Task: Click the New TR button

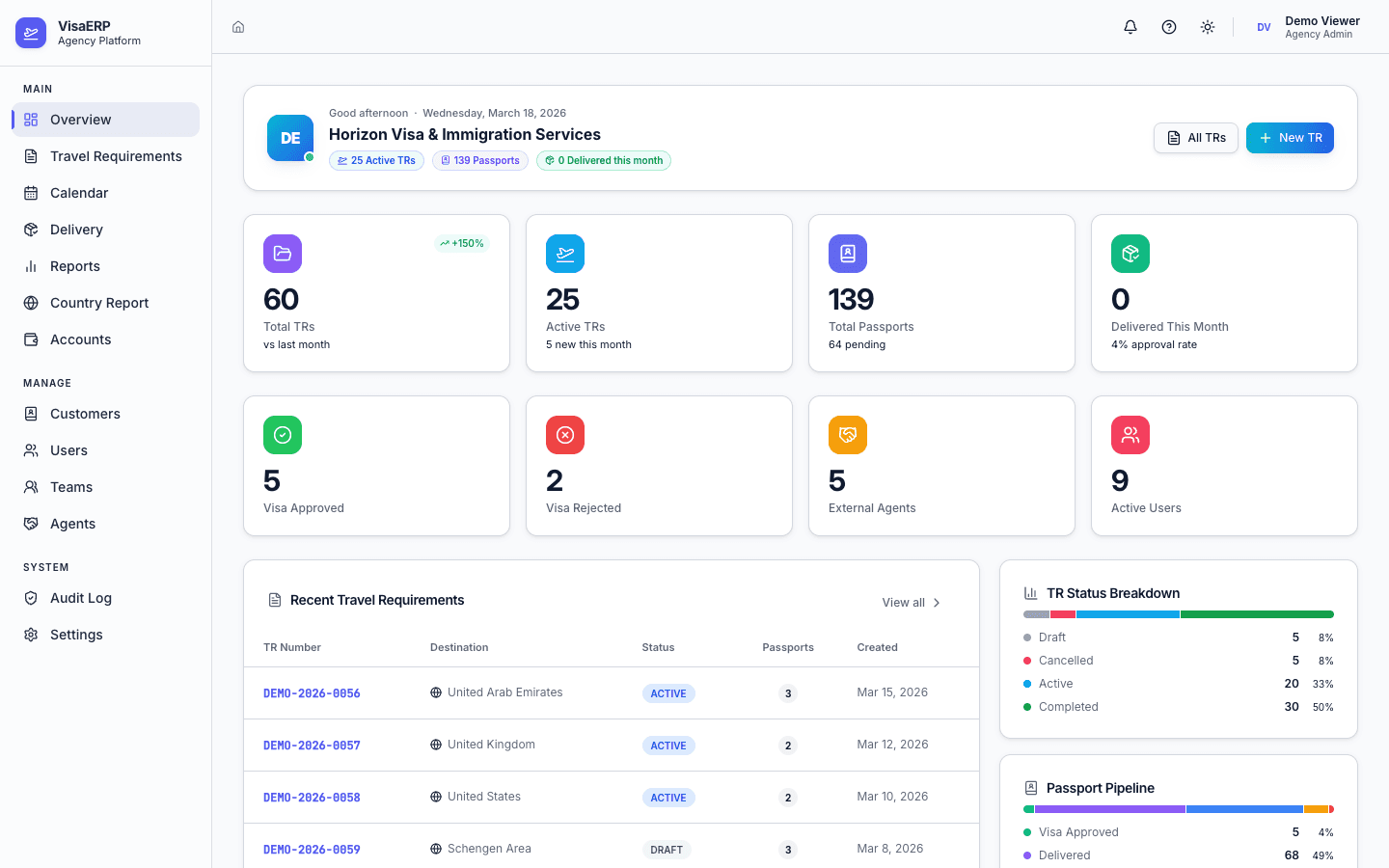Action: 1290,137
